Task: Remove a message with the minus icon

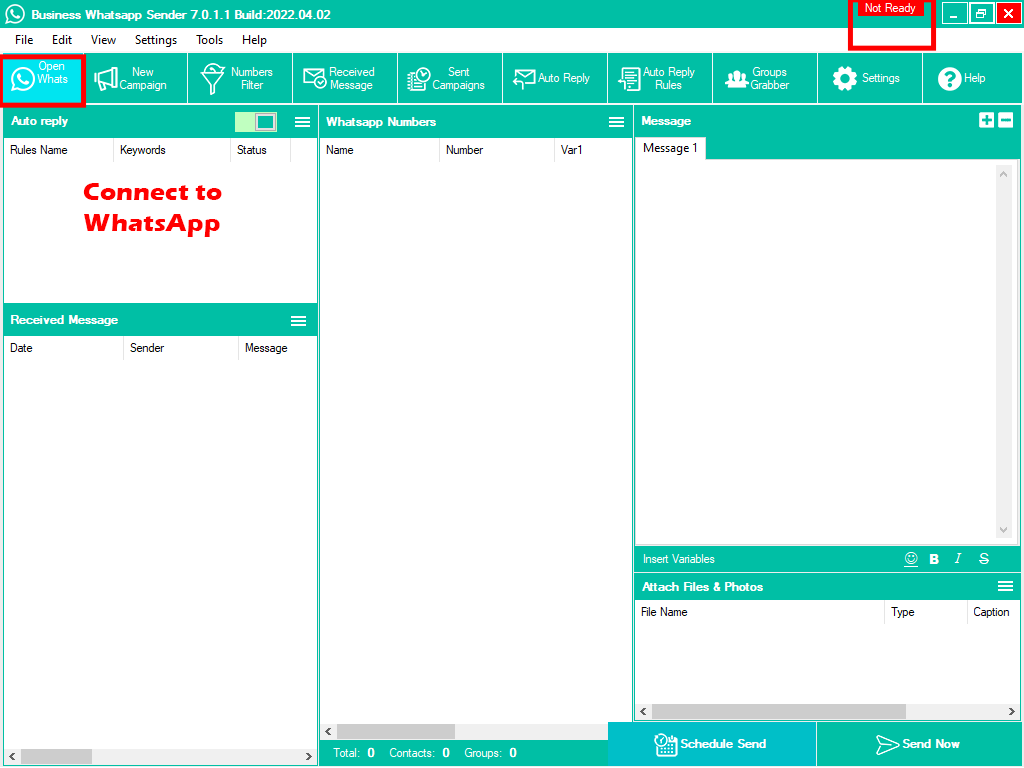Action: pyautogui.click(x=1006, y=120)
